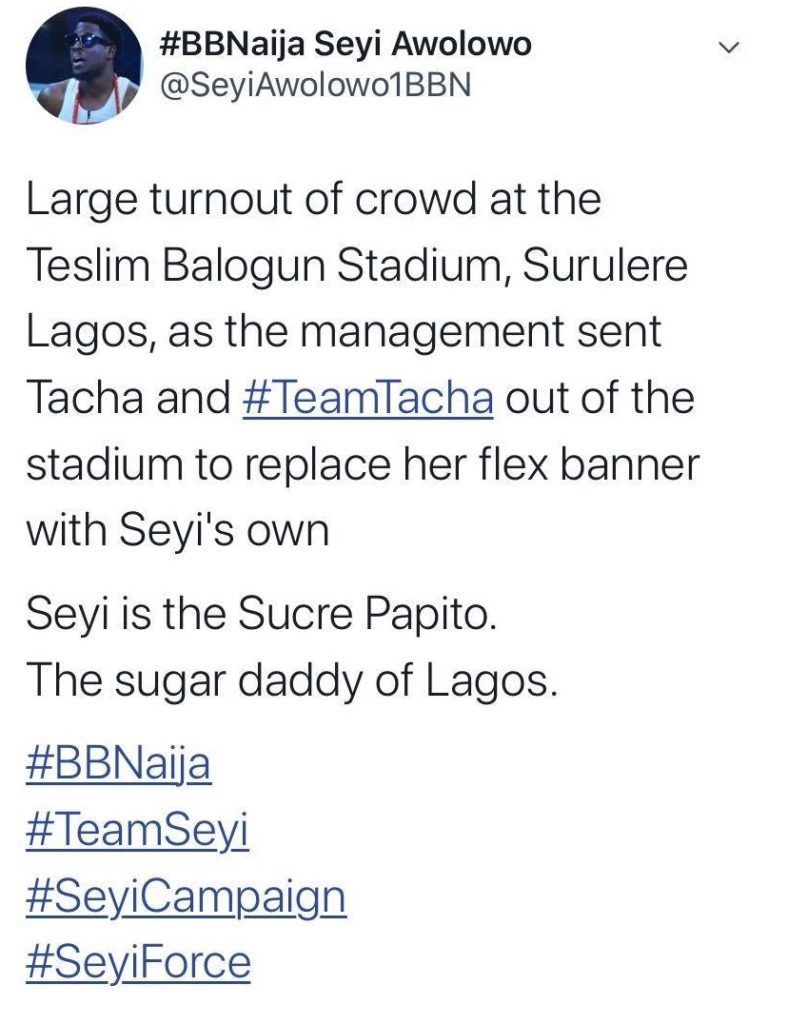Open the #BBNaija Seyi Awolowo display name
The height and width of the screenshot is (1024, 788).
coord(345,45)
